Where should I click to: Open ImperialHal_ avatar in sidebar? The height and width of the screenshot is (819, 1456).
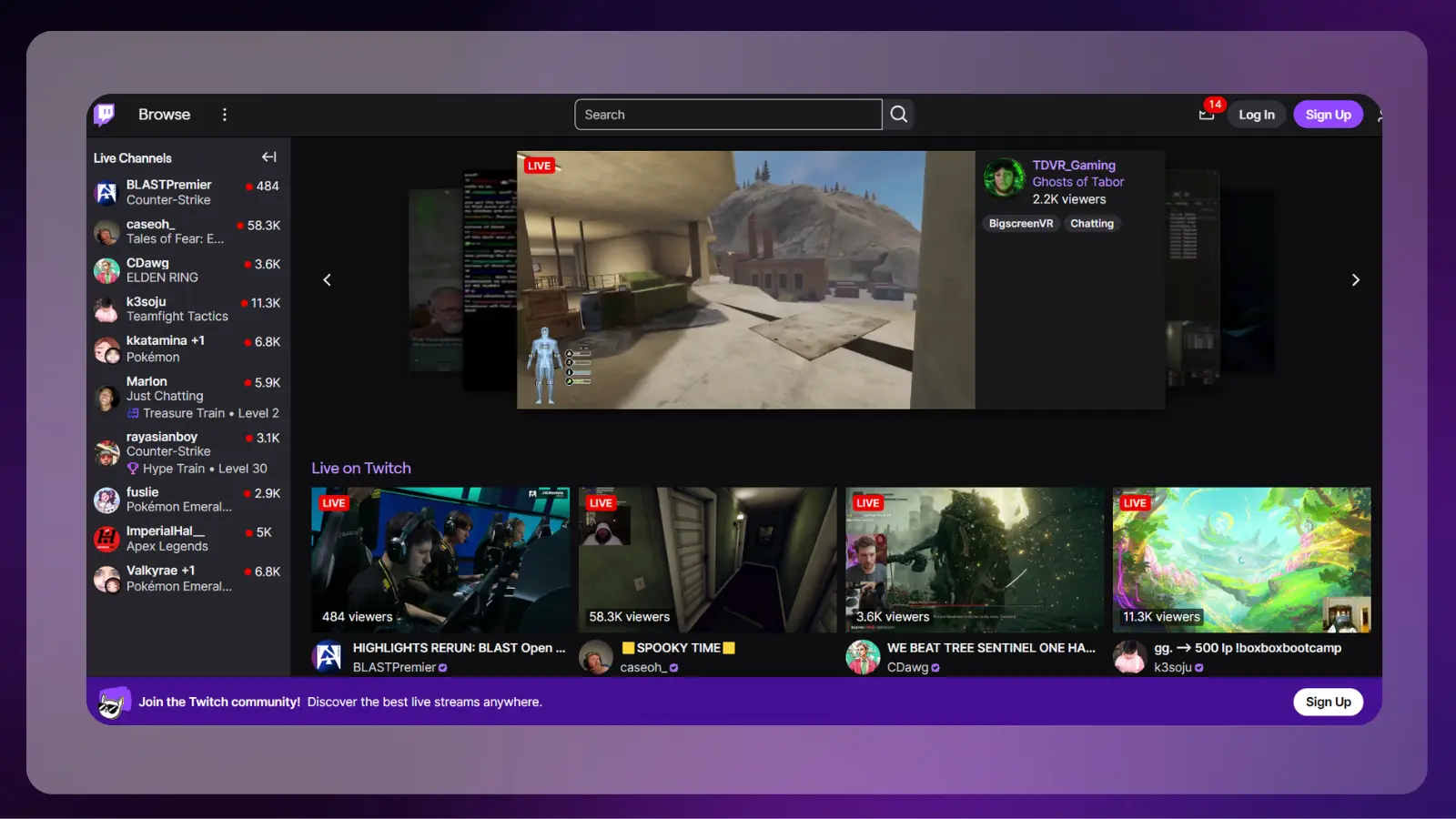coord(106,539)
